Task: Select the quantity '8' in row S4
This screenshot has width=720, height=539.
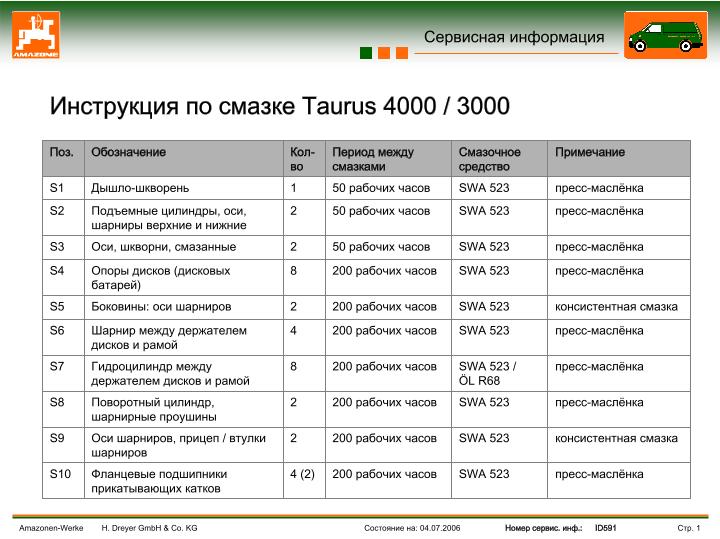Action: click(293, 270)
